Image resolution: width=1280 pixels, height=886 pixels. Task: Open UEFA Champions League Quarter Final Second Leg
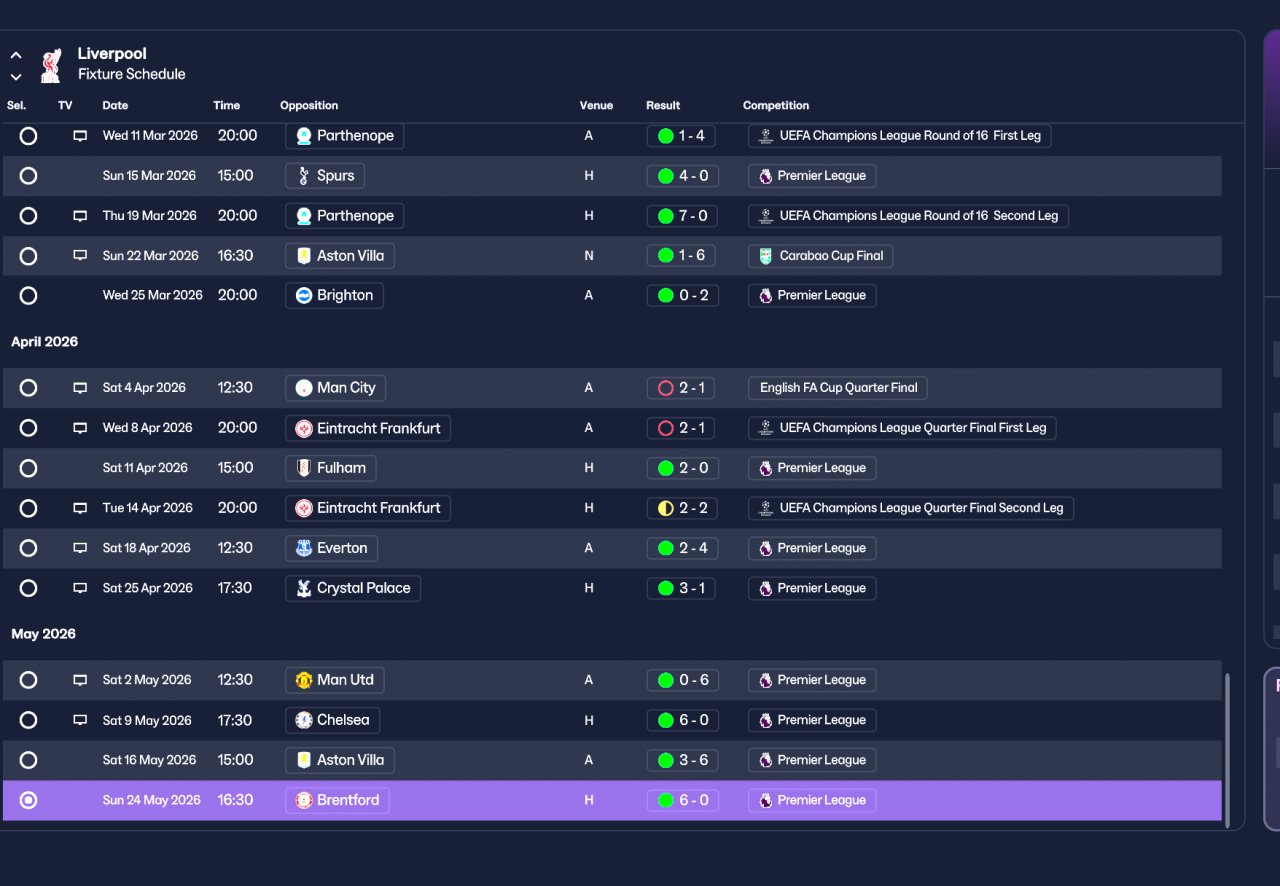click(x=911, y=508)
